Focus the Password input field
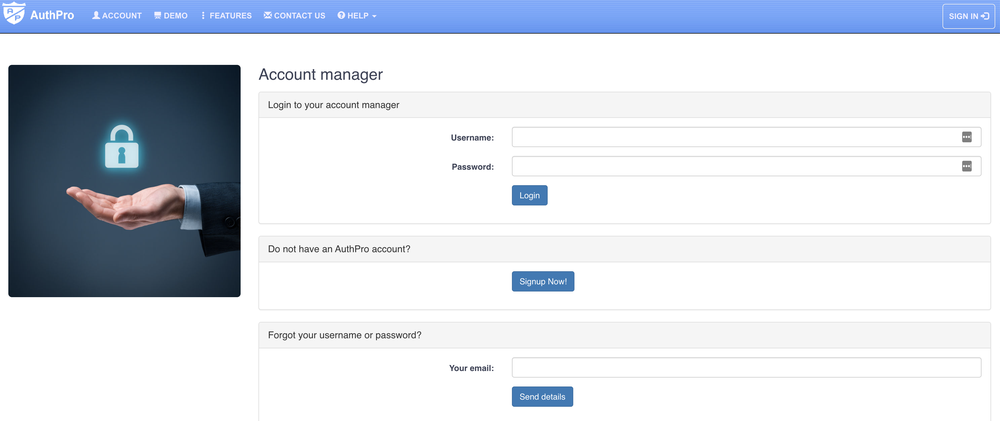Image resolution: width=1000 pixels, height=421 pixels. pos(746,166)
